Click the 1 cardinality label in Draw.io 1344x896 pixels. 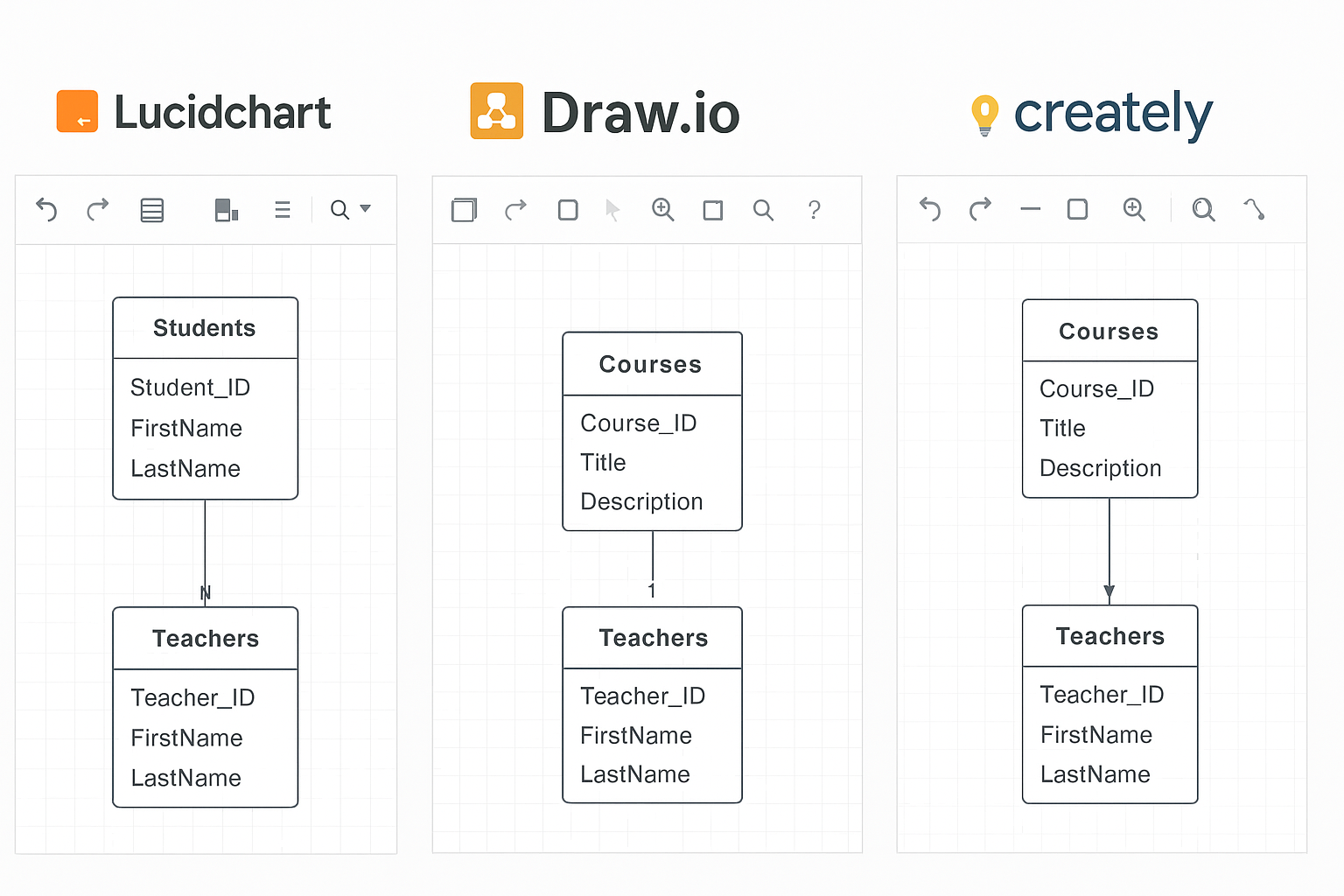[652, 591]
